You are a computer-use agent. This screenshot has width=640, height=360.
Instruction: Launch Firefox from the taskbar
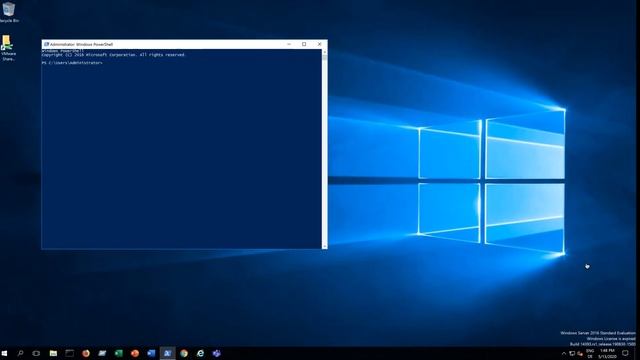coord(86,353)
